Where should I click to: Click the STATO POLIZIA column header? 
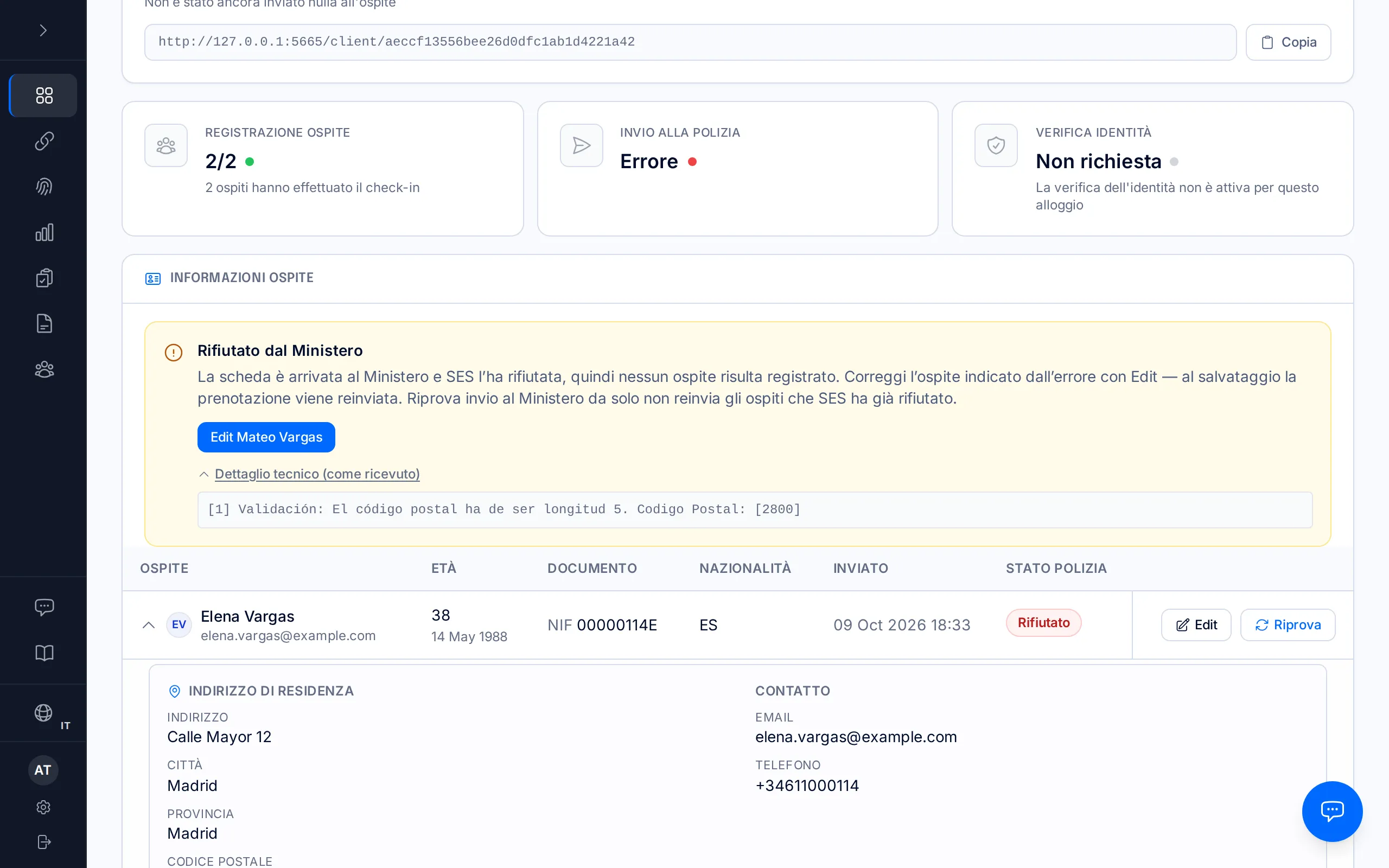[1056, 568]
